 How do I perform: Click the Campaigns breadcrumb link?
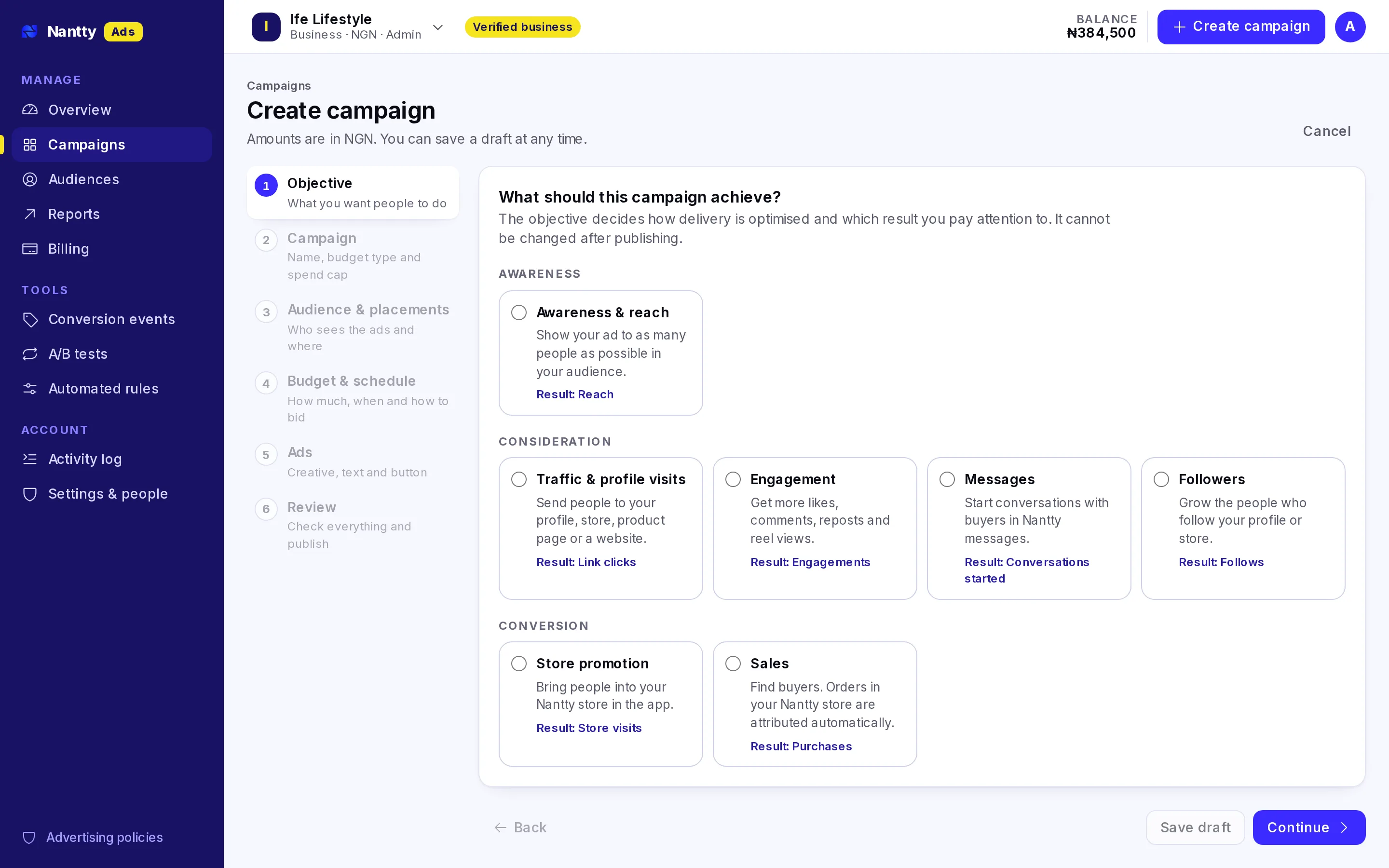279,85
